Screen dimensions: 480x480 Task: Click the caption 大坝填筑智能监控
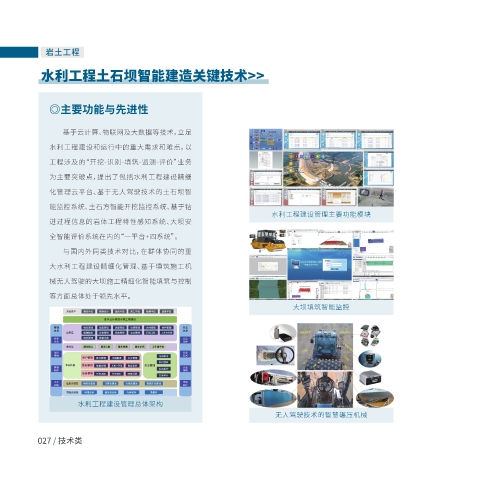coord(321,307)
